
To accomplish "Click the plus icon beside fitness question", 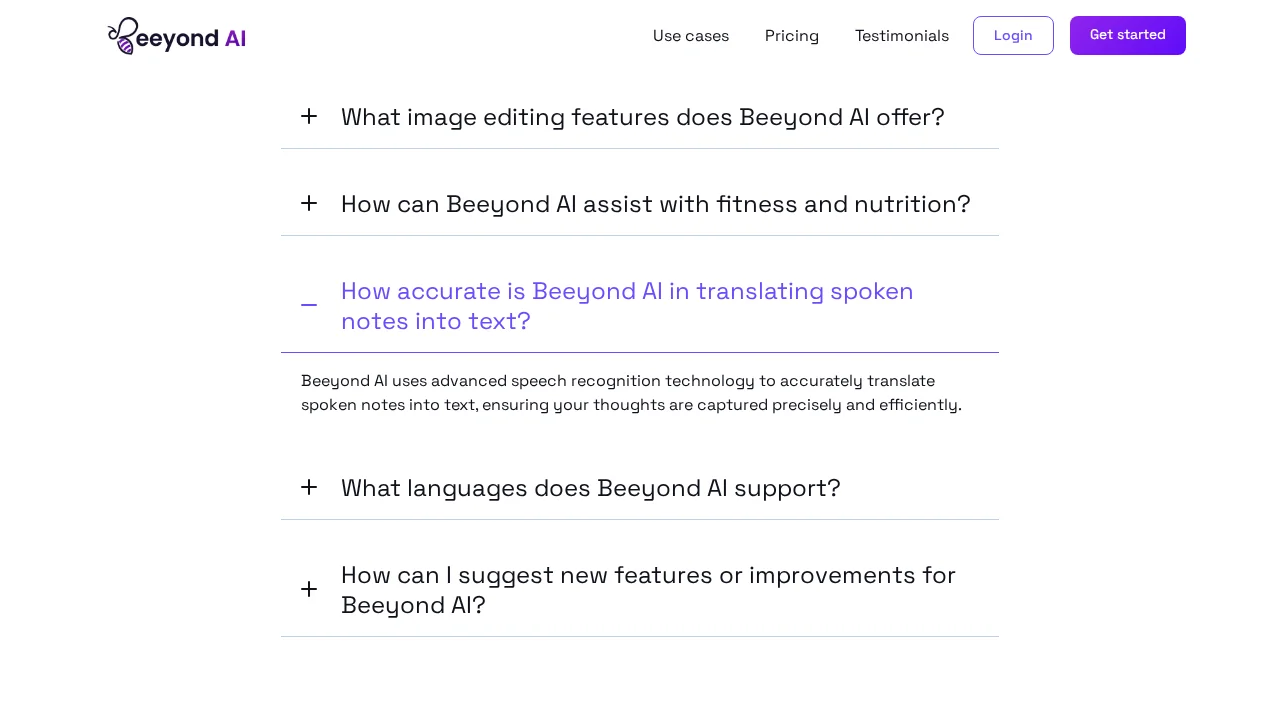I will pos(309,204).
